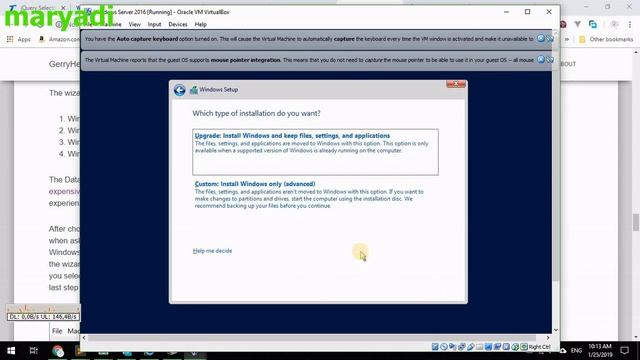Screen dimensions: 640x360
Task: Maximize the VirtualBox window
Action: [x=527, y=12]
